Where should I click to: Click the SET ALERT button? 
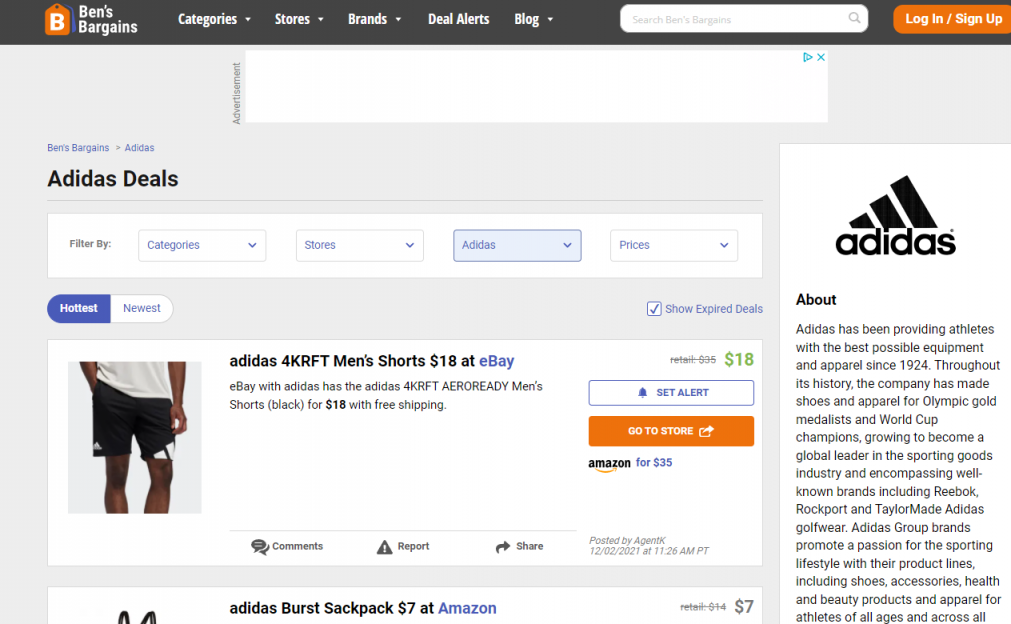tap(671, 393)
